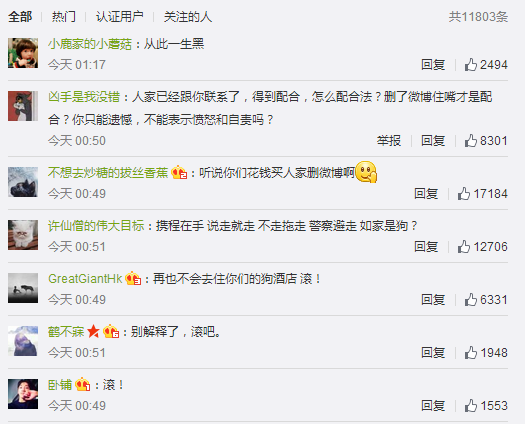Click the red star badge beside 鹤不寐

click(93, 332)
